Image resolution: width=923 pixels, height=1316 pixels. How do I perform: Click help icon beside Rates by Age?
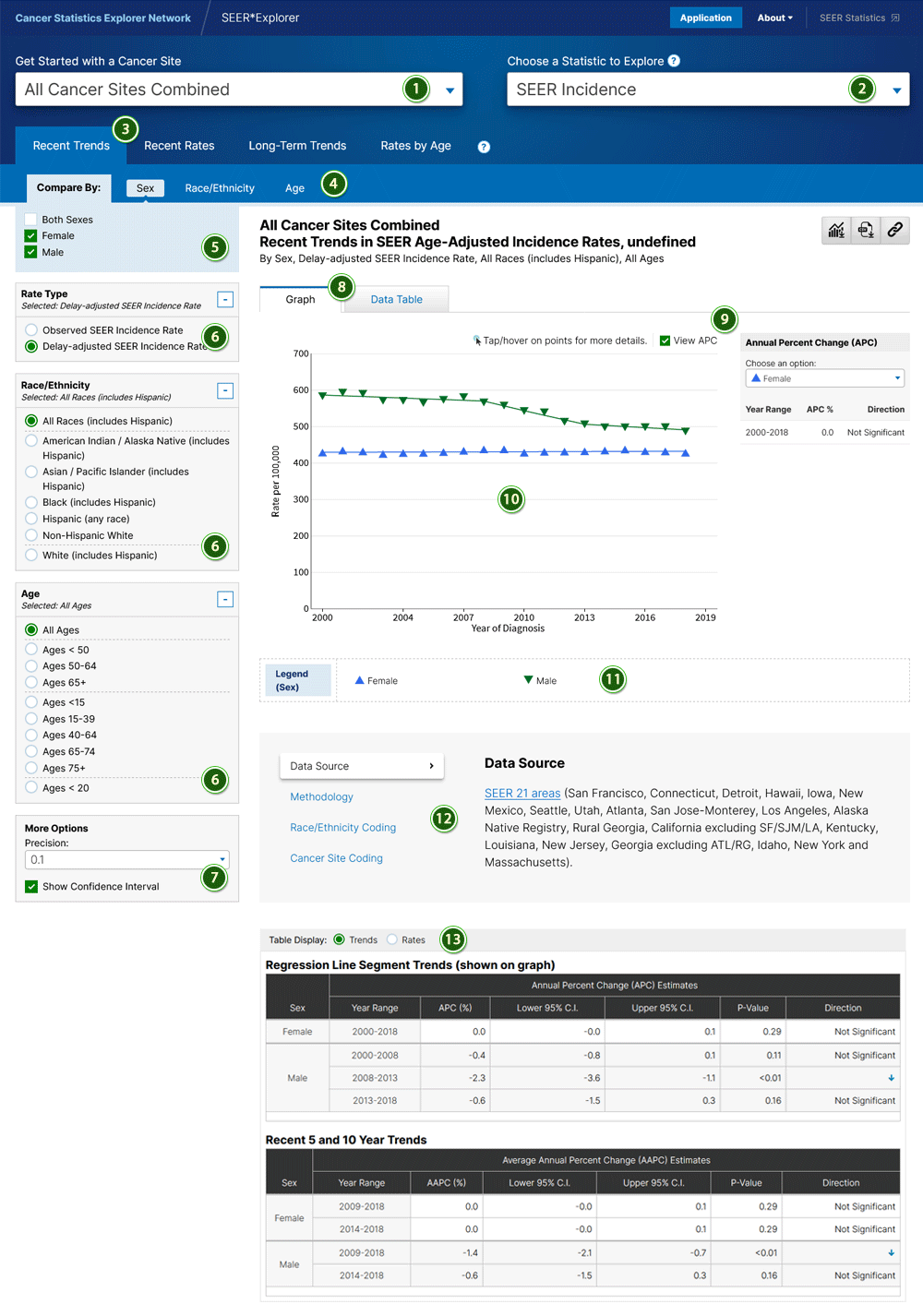point(484,147)
